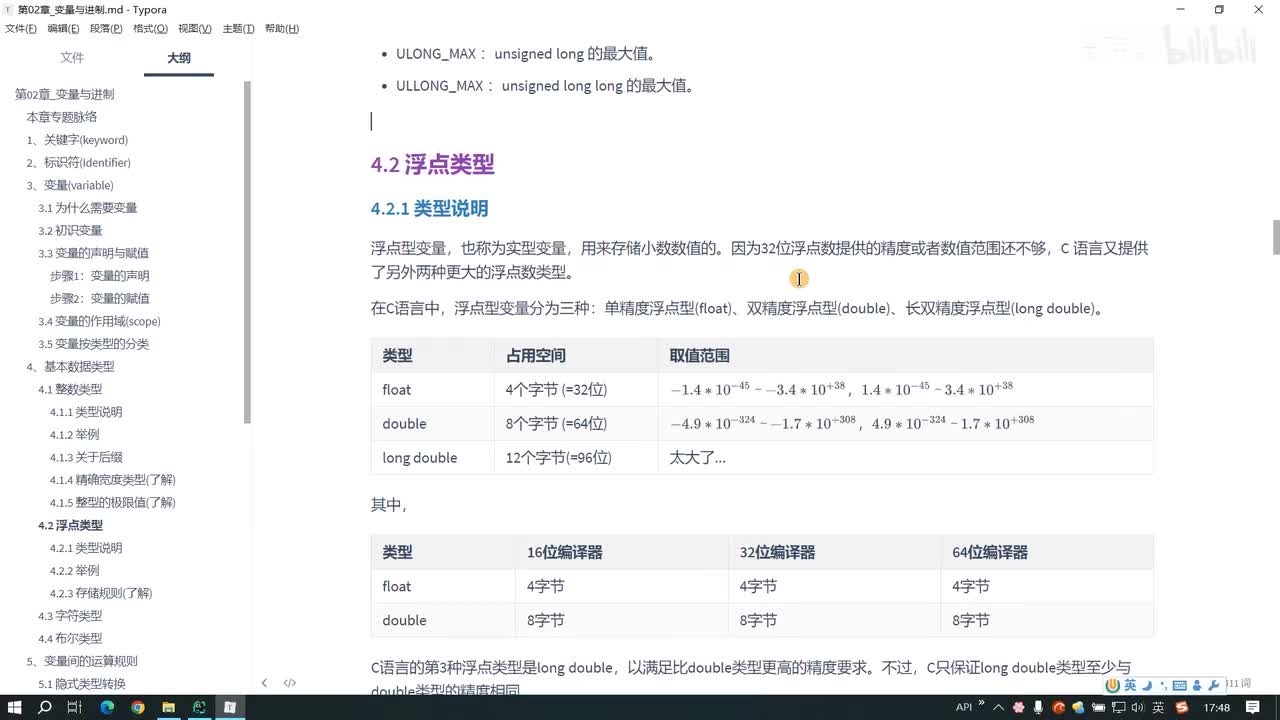Open the Windows Start menu
Viewport: 1280px width, 720px height.
(x=15, y=707)
